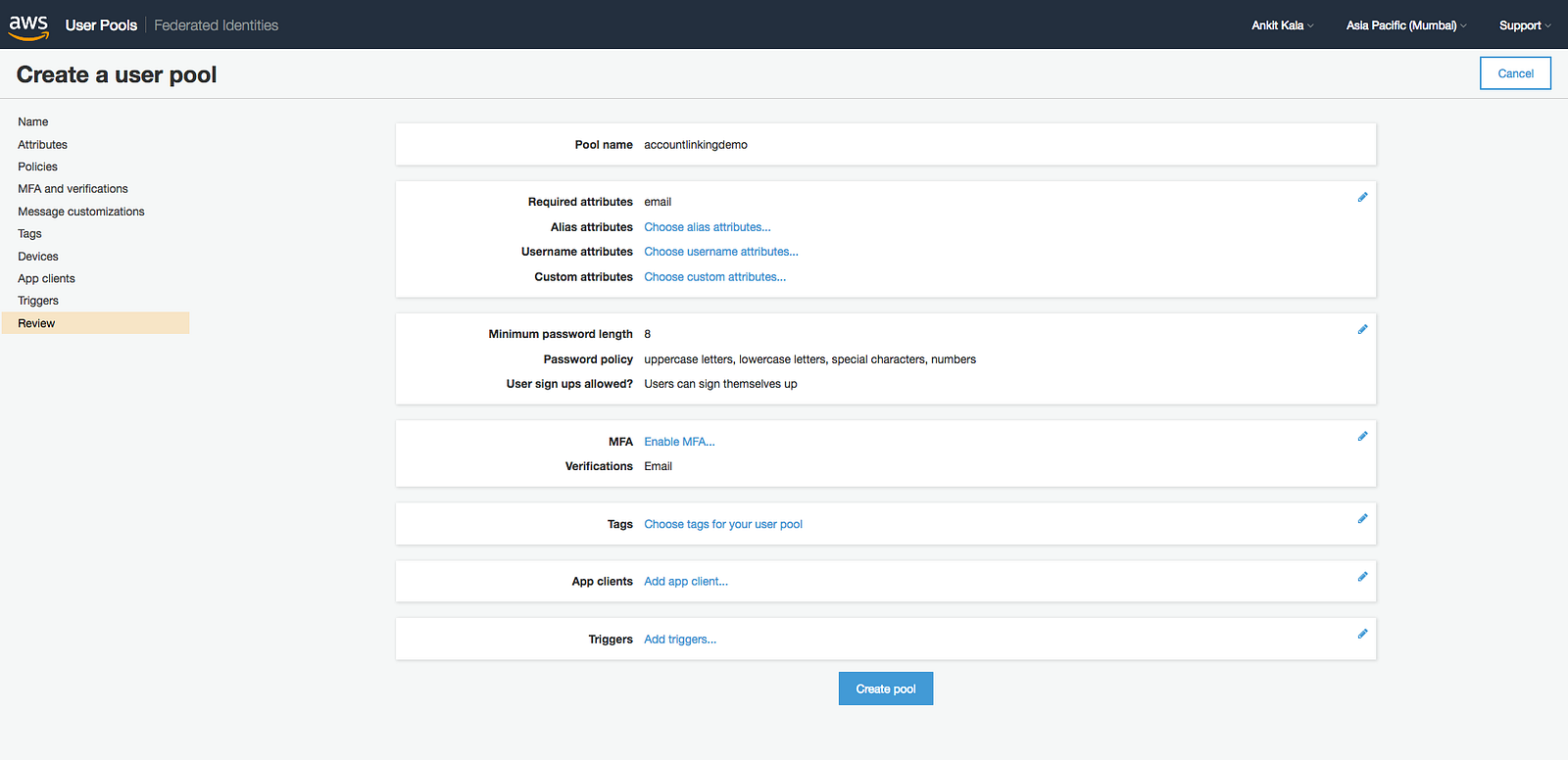
Task: Switch to Federated Identities tab
Action: coord(216,25)
